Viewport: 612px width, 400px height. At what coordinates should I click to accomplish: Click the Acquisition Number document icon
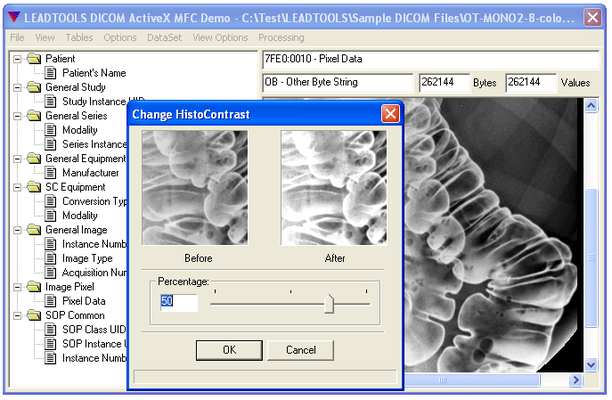click(x=50, y=273)
